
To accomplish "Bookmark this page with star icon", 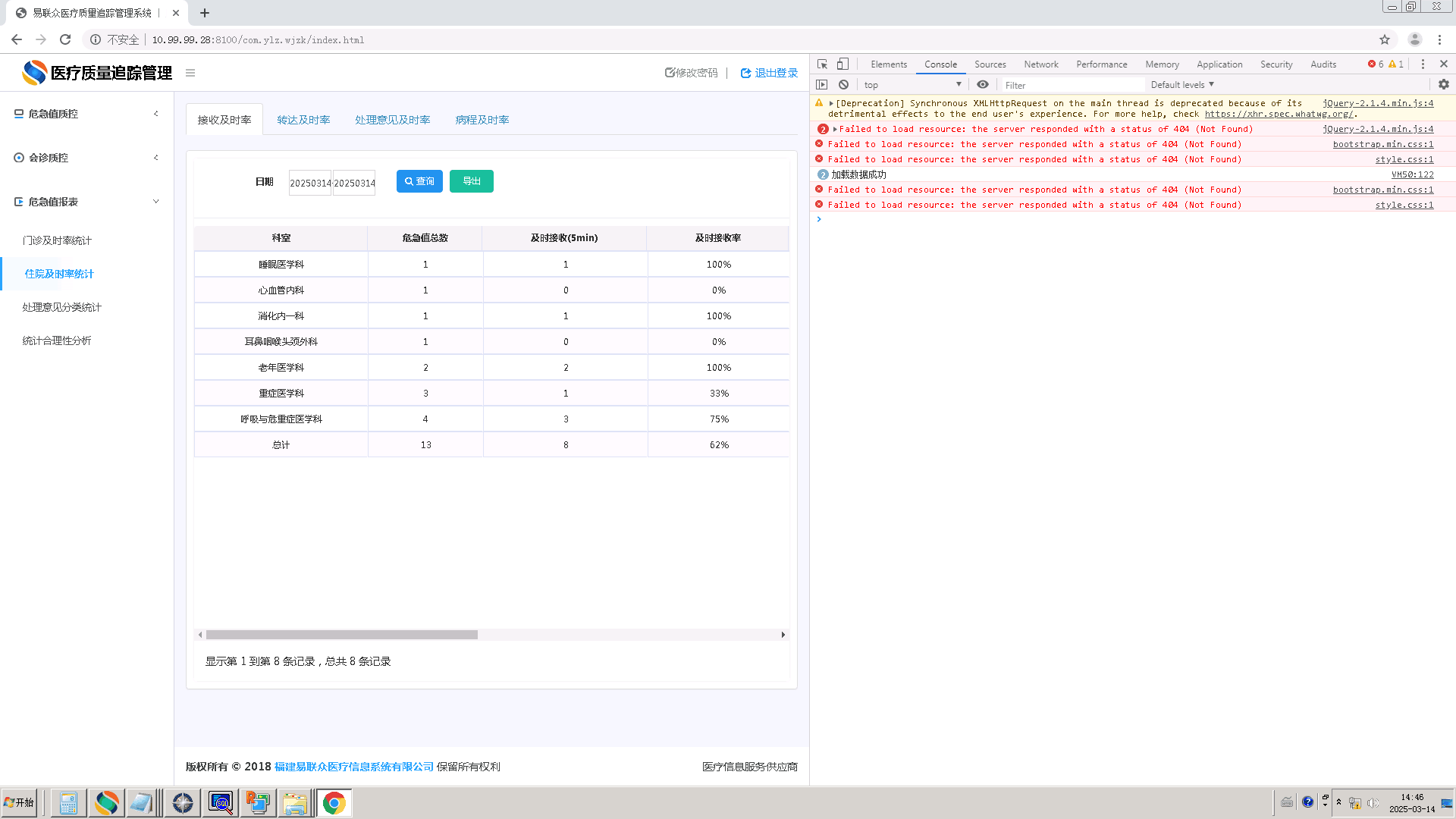I will coord(1384,39).
